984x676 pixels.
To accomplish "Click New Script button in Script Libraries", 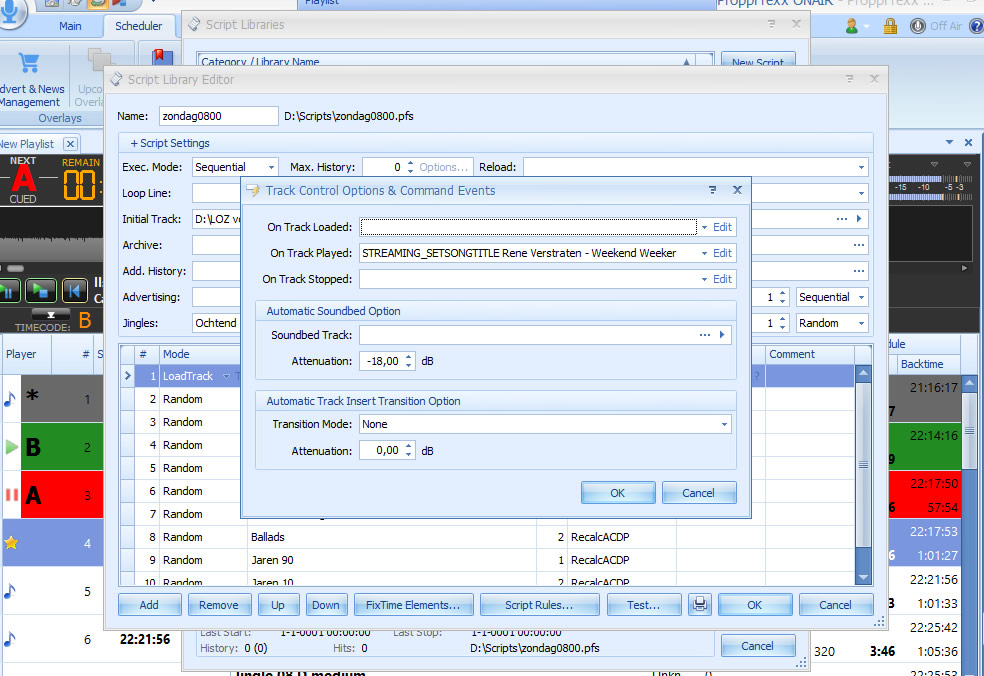I will pyautogui.click(x=757, y=62).
